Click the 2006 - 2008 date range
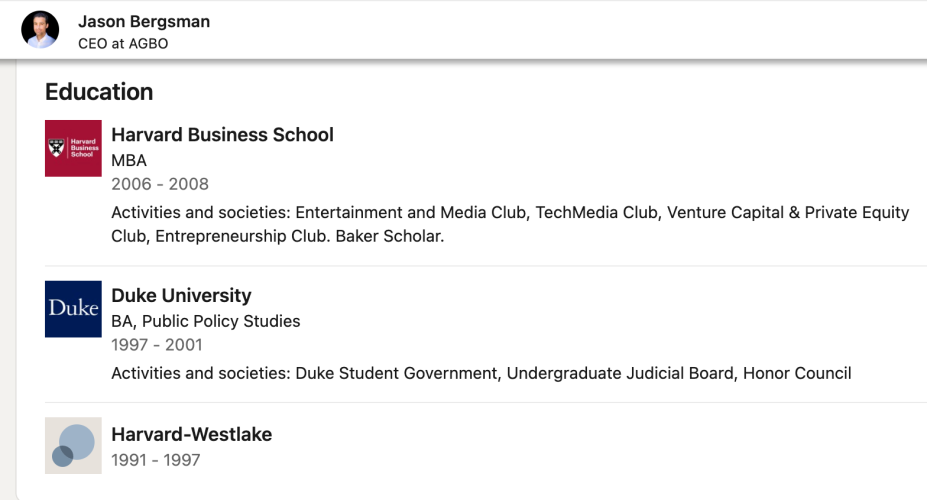The width and height of the screenshot is (927, 500). click(160, 184)
